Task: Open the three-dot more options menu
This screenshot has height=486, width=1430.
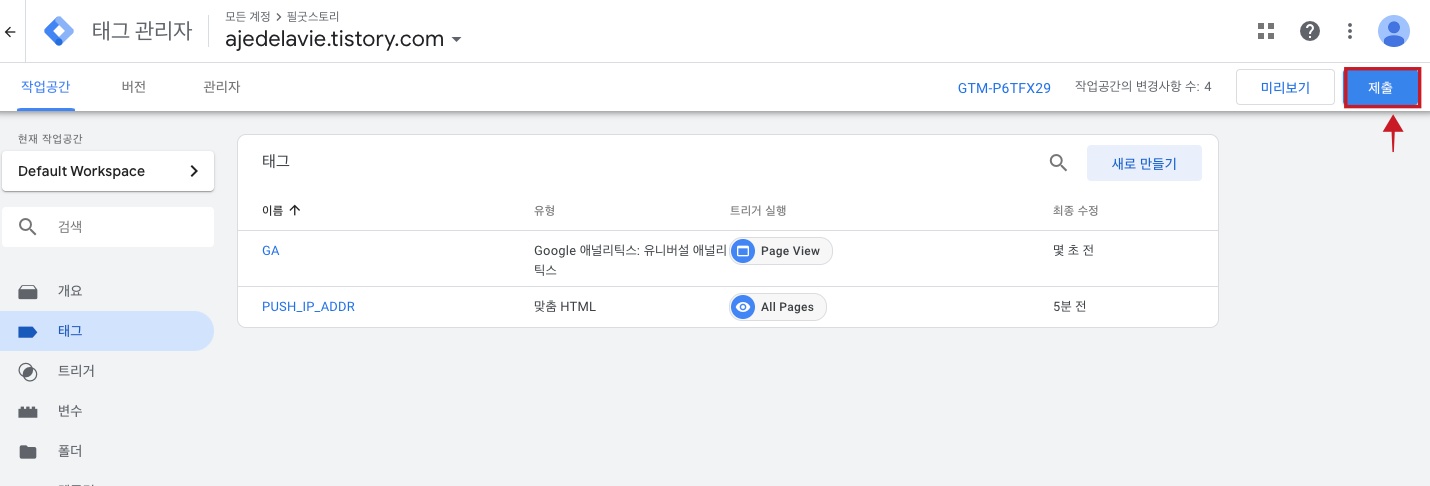Action: [x=1351, y=31]
